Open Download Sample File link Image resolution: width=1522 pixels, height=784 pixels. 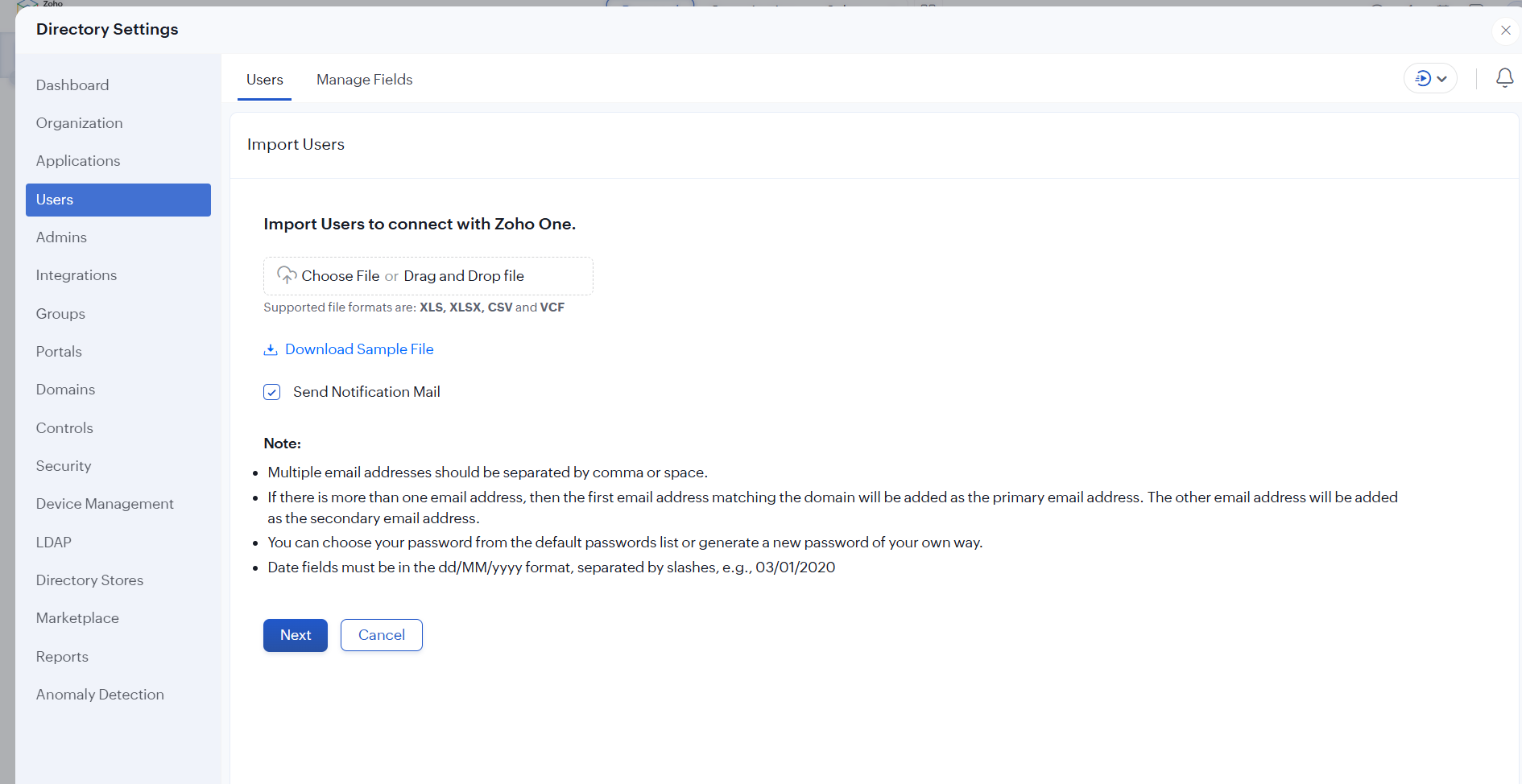click(x=359, y=349)
